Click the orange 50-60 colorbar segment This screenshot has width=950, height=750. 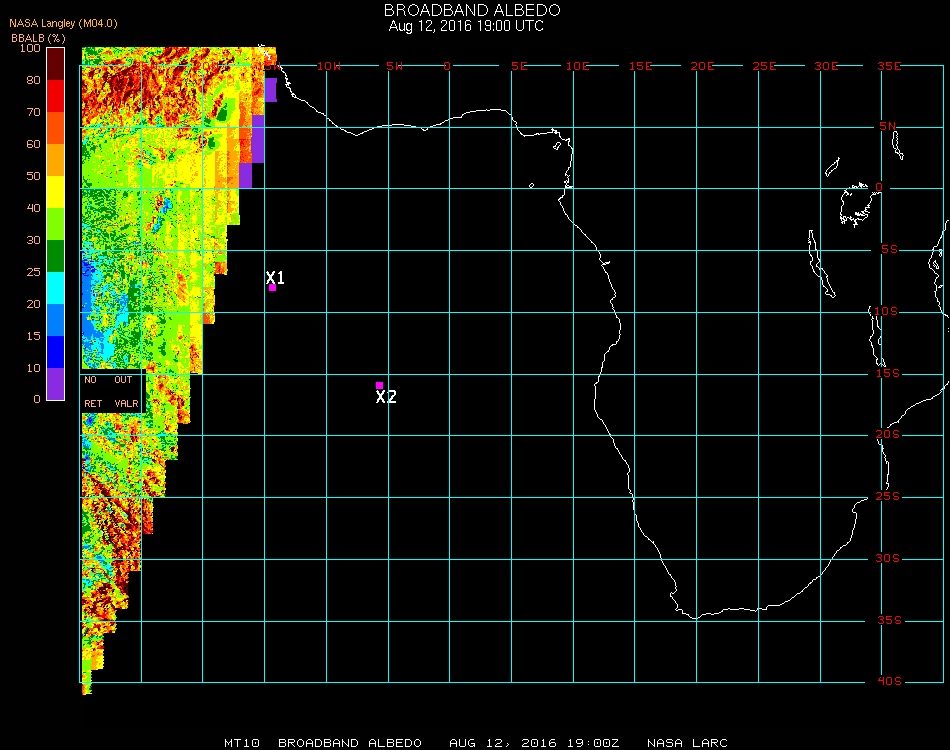56,160
